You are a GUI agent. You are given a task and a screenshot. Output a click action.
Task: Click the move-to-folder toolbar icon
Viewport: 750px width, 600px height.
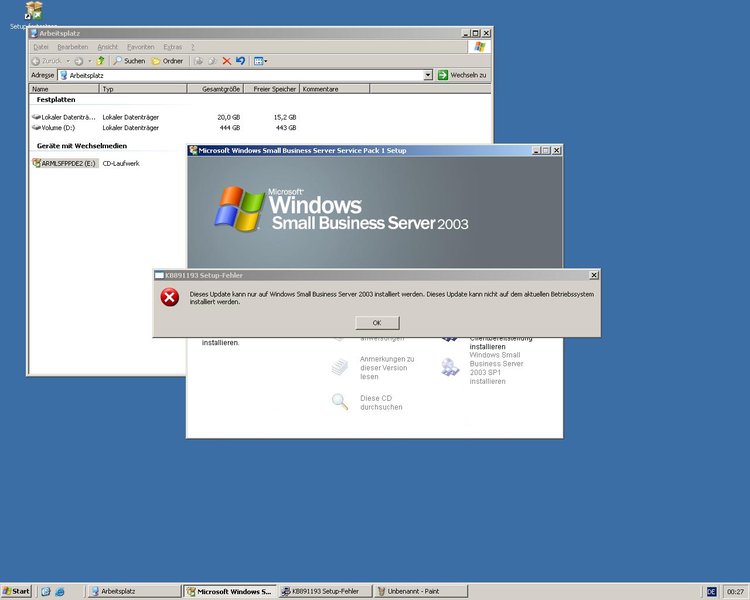(199, 61)
